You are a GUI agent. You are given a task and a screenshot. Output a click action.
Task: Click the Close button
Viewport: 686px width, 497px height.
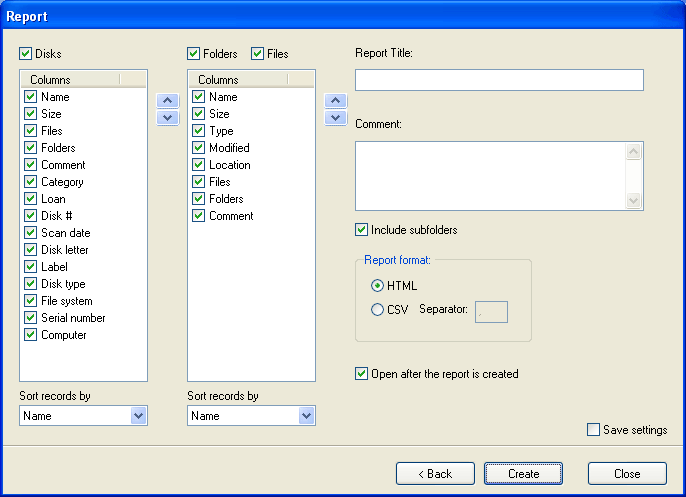(x=627, y=474)
